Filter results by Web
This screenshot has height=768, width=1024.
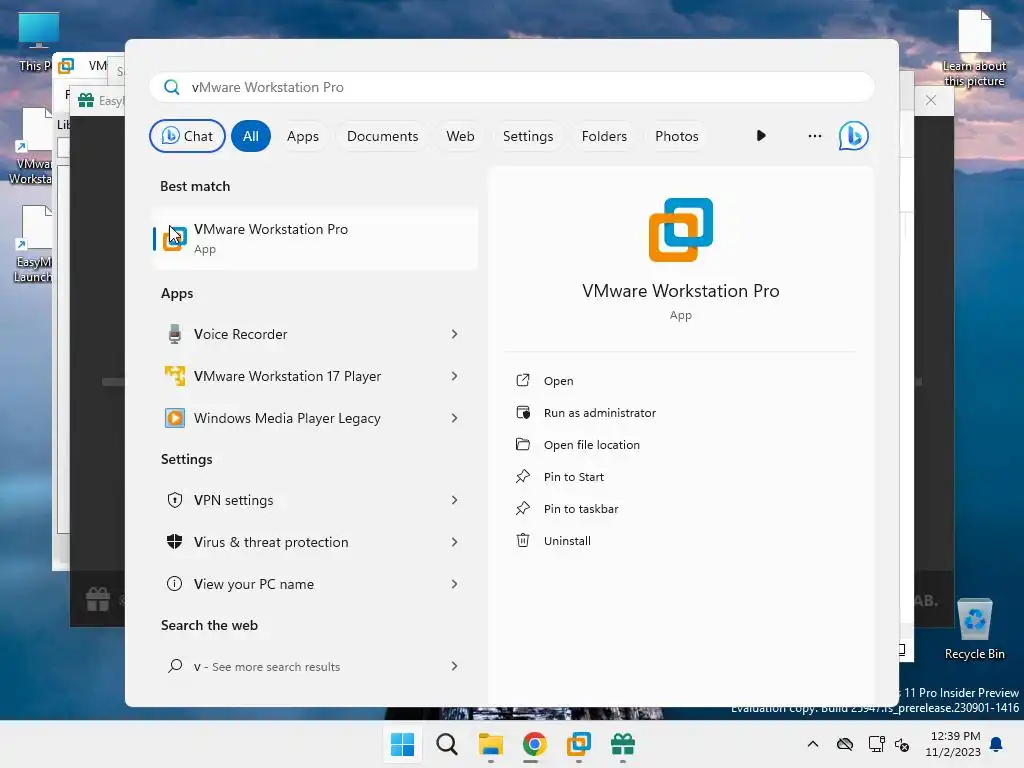click(x=460, y=136)
